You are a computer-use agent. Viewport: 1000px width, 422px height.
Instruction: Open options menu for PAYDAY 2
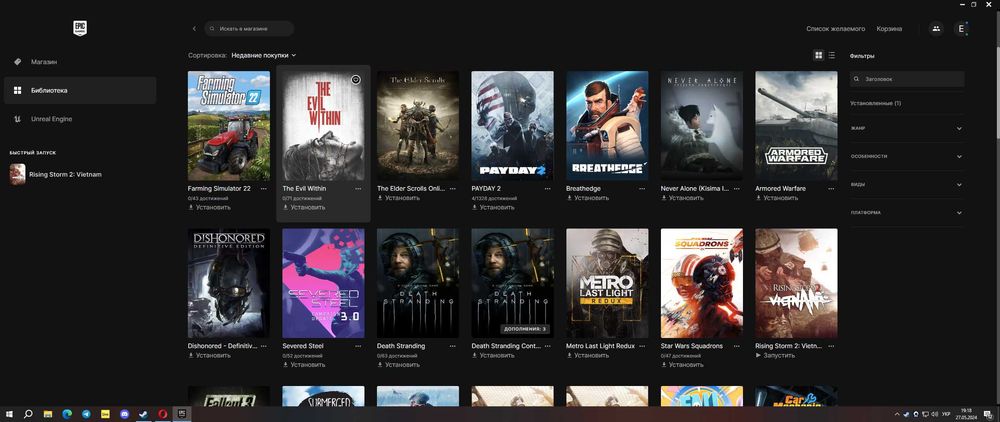(547, 189)
